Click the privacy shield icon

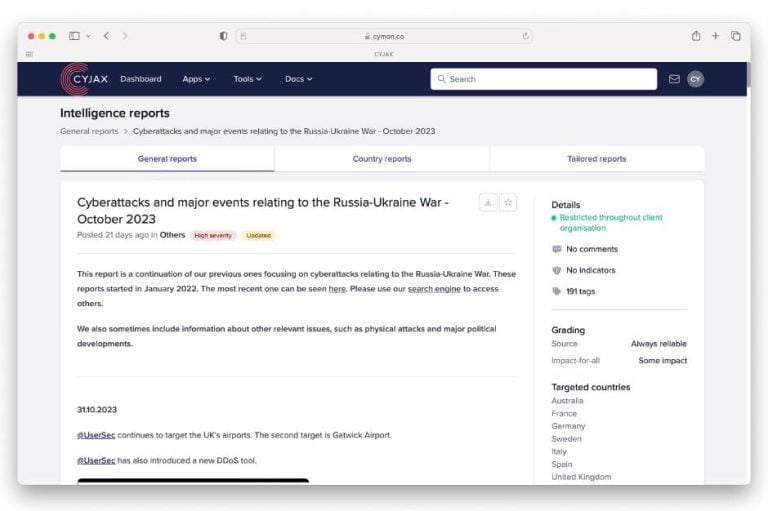pyautogui.click(x=223, y=36)
